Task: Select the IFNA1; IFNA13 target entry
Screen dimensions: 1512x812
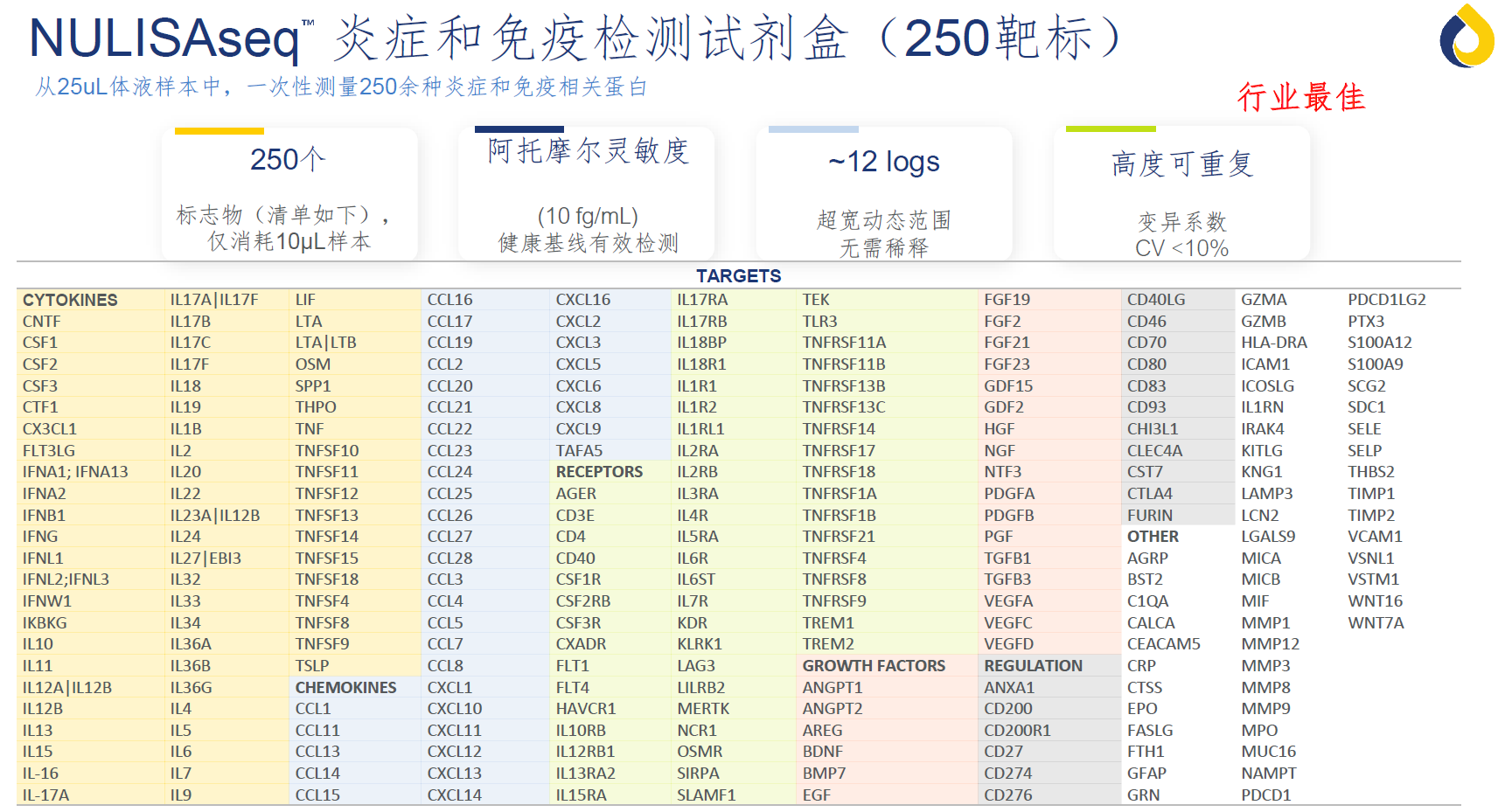Action: (x=75, y=472)
